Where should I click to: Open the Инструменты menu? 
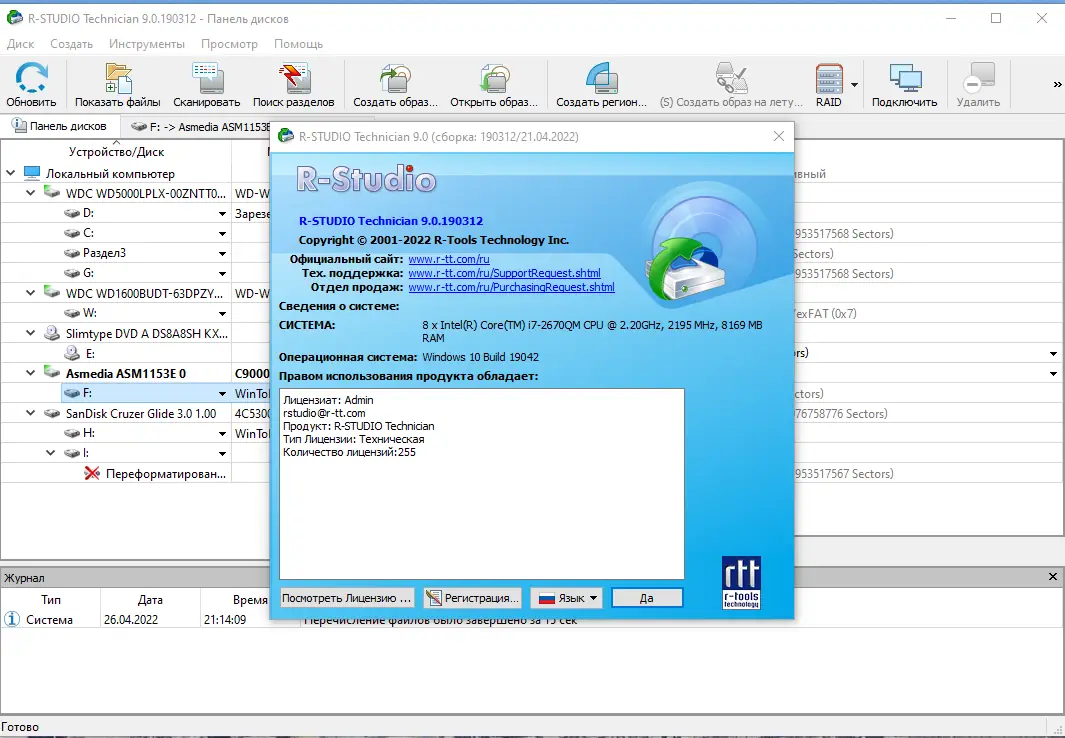coord(146,44)
